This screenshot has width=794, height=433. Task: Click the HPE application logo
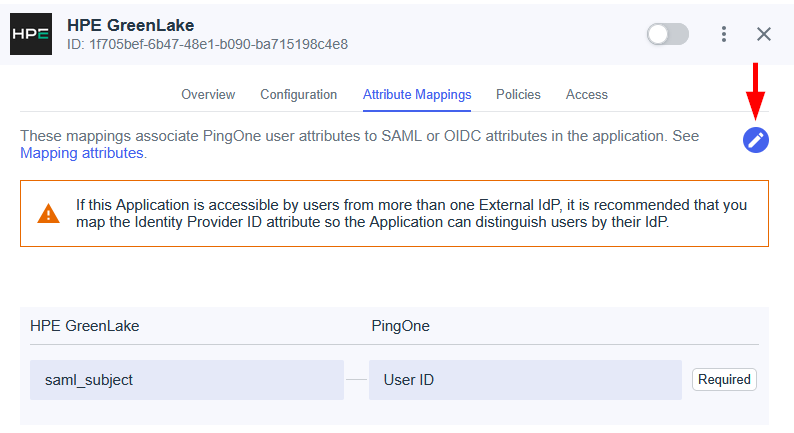[30, 34]
